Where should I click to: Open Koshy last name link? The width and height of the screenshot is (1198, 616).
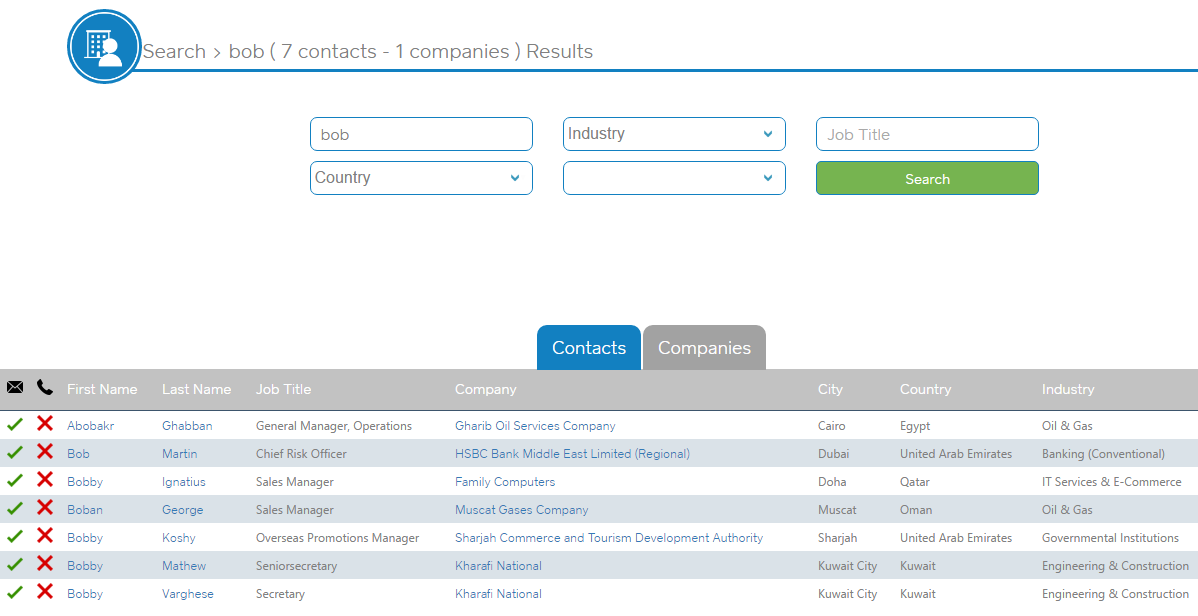coord(179,538)
